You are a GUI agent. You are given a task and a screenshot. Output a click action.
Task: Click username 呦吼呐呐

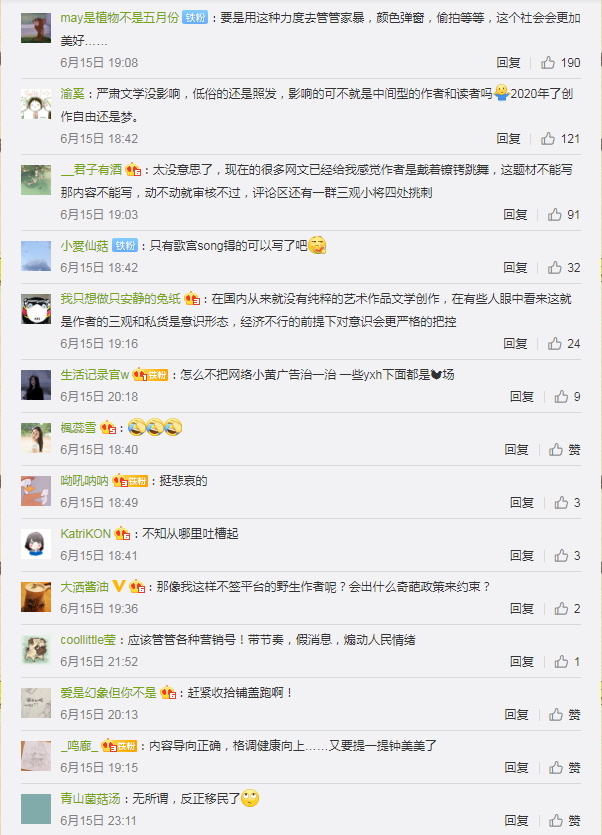tap(84, 481)
